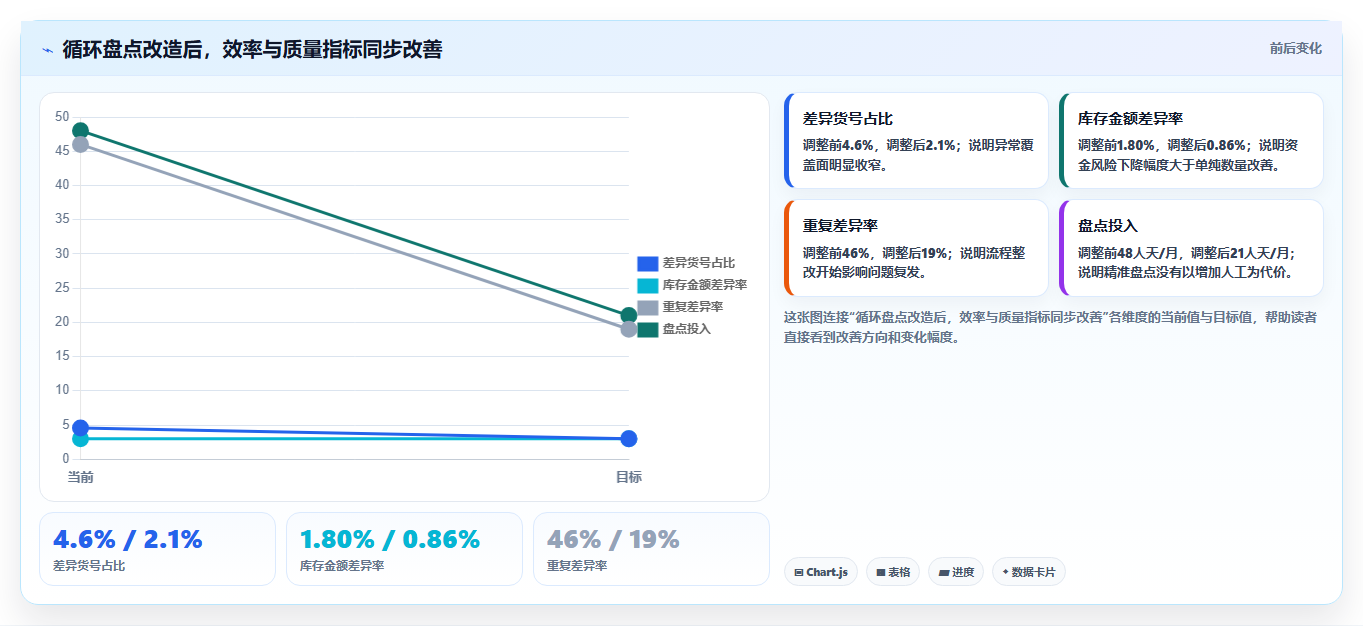Click the 表格 tag
The height and width of the screenshot is (626, 1363).
tap(893, 572)
